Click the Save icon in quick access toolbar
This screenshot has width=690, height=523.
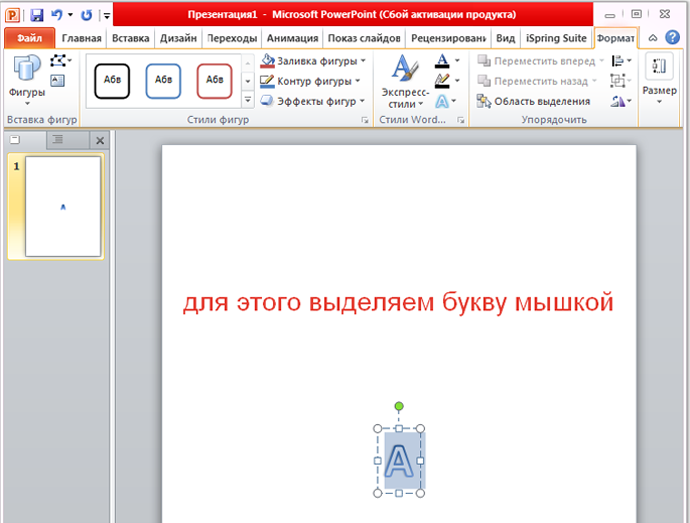coord(37,15)
